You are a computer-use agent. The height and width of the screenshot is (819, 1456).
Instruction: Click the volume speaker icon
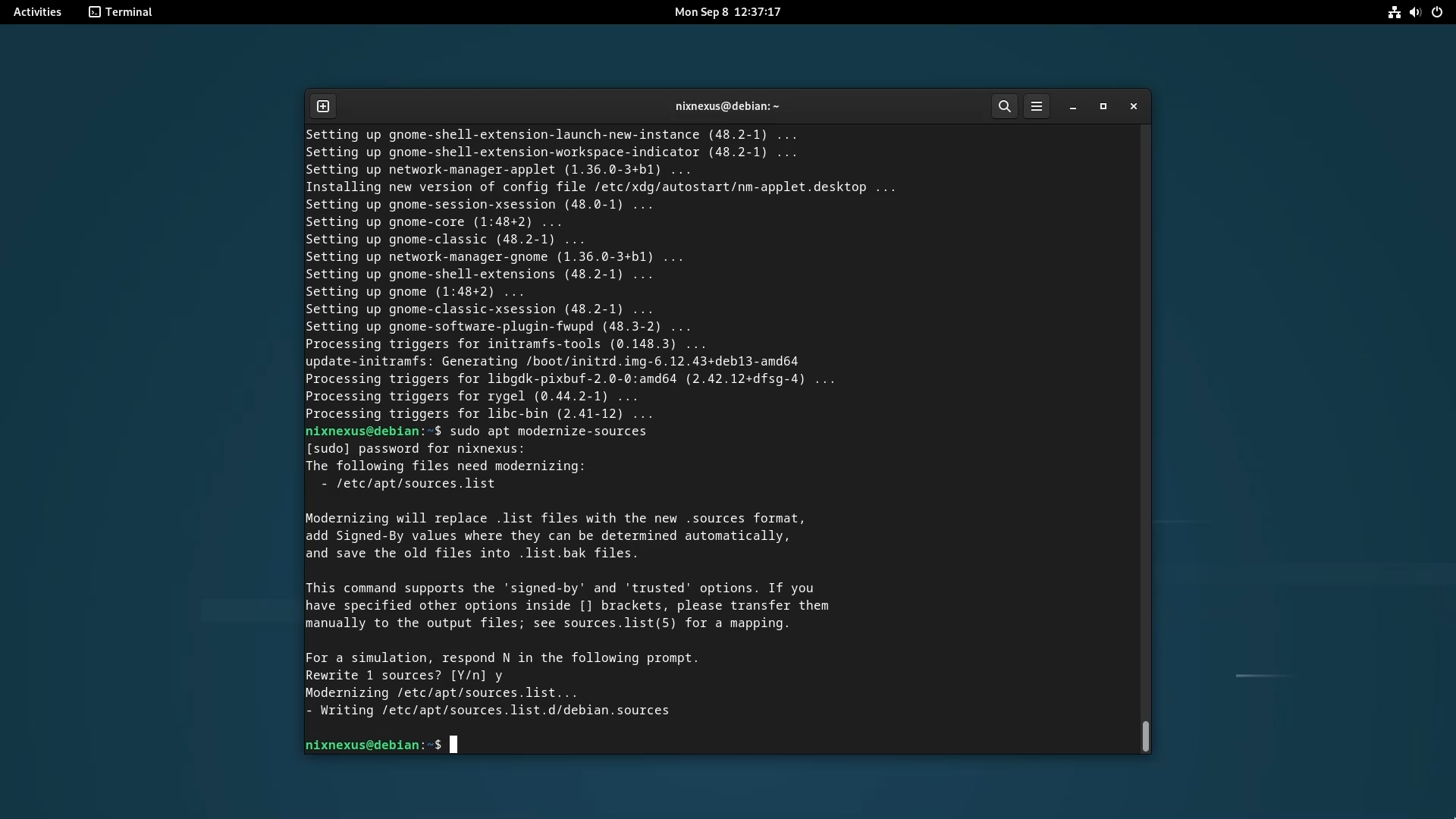[1415, 12]
